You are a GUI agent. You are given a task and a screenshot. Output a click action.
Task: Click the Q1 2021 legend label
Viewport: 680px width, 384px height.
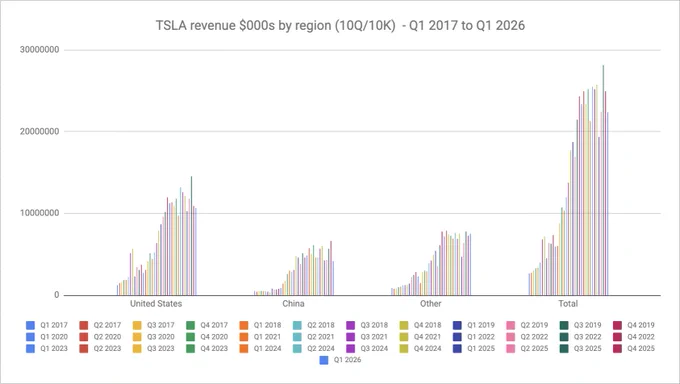[267, 337]
